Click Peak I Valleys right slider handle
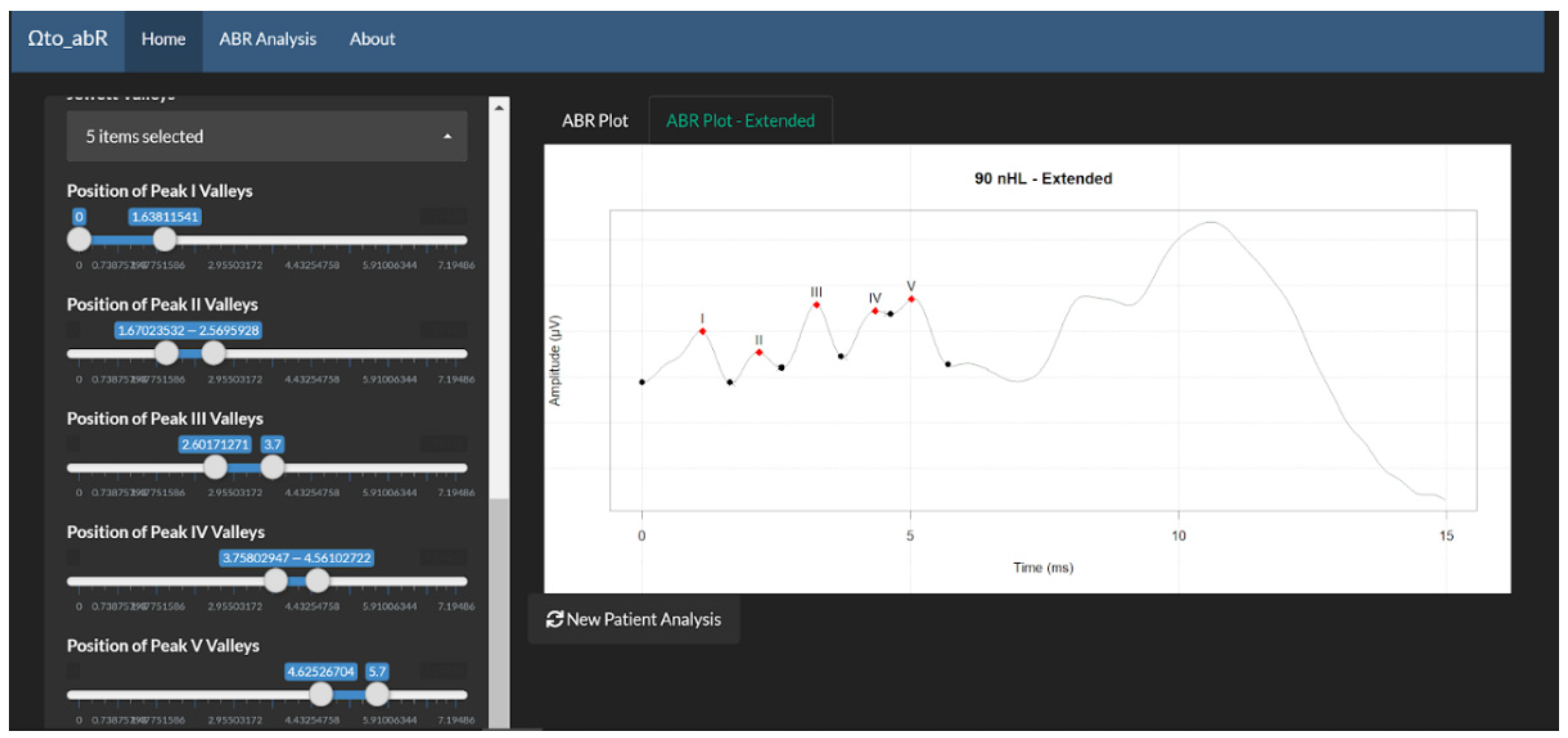The height and width of the screenshot is (738, 1568). click(164, 240)
